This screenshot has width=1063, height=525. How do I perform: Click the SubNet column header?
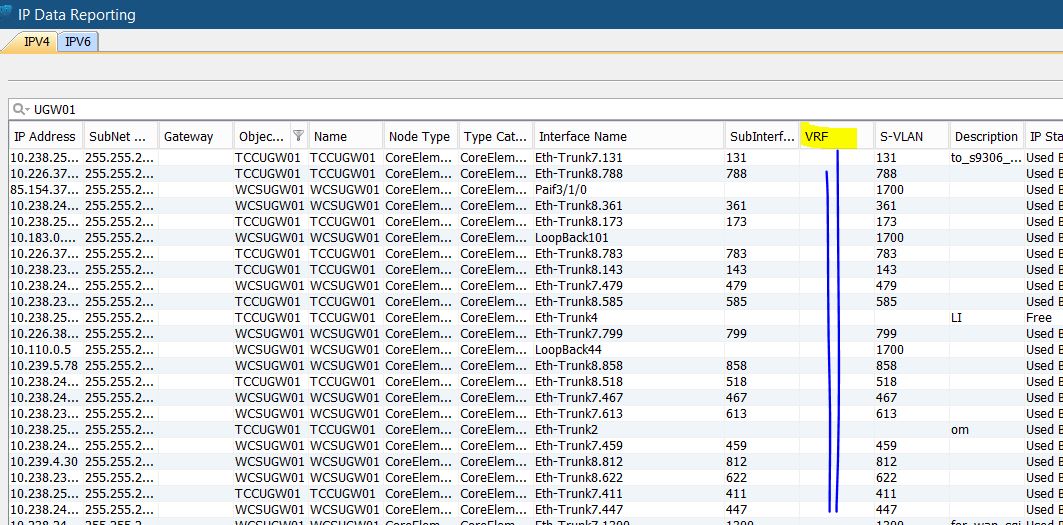pos(118,136)
